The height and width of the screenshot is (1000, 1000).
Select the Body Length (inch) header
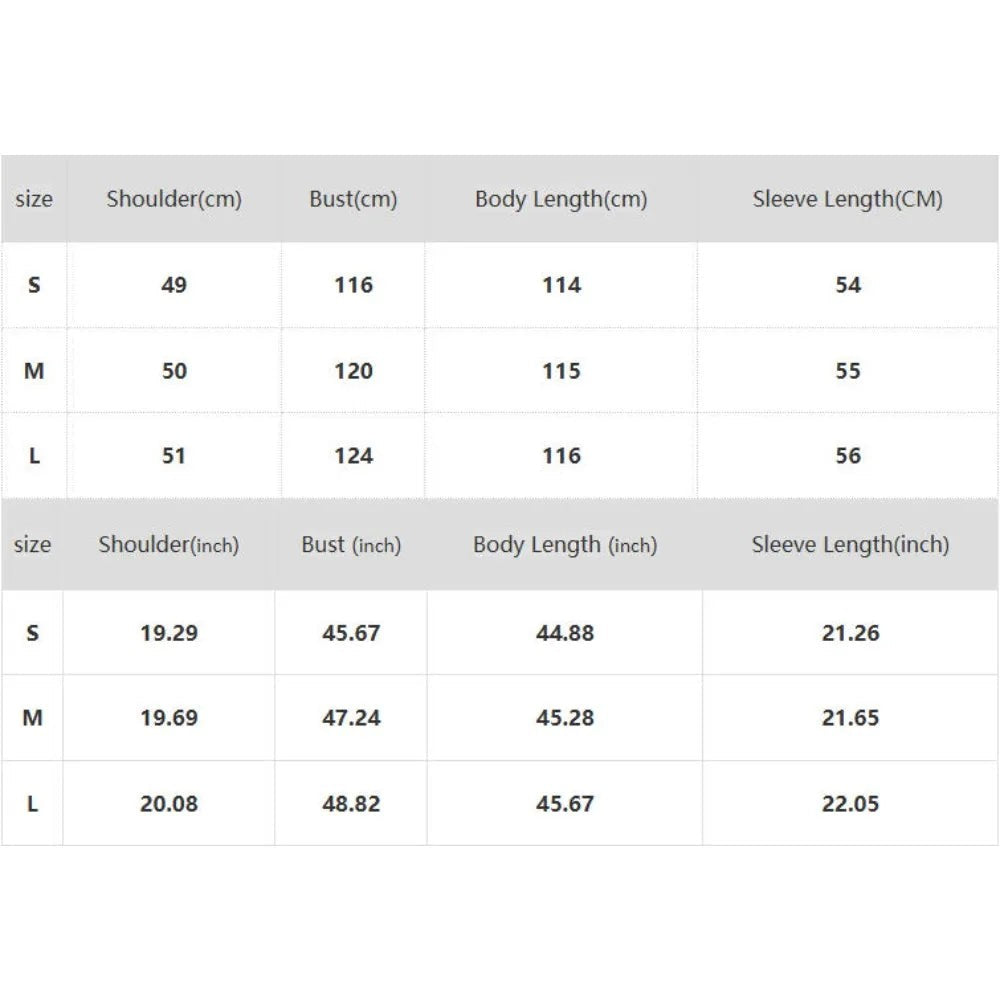tap(565, 545)
